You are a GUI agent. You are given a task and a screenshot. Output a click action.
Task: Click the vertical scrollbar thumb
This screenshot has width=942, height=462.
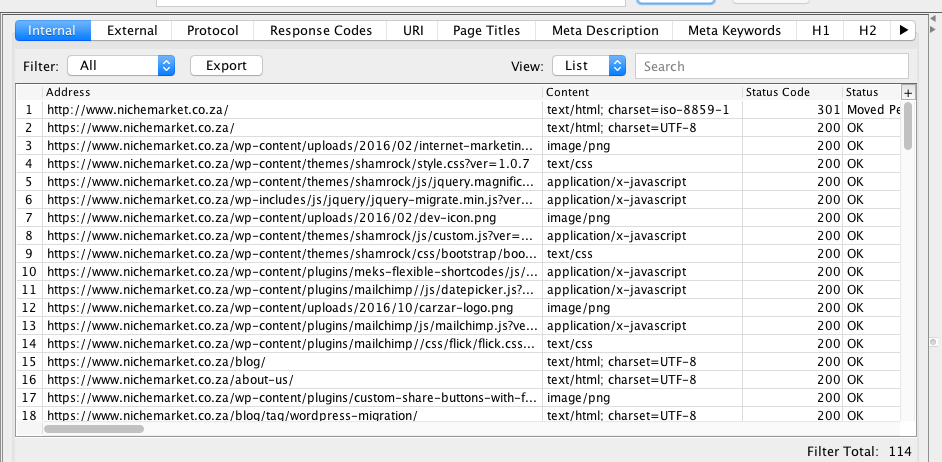click(x=908, y=126)
